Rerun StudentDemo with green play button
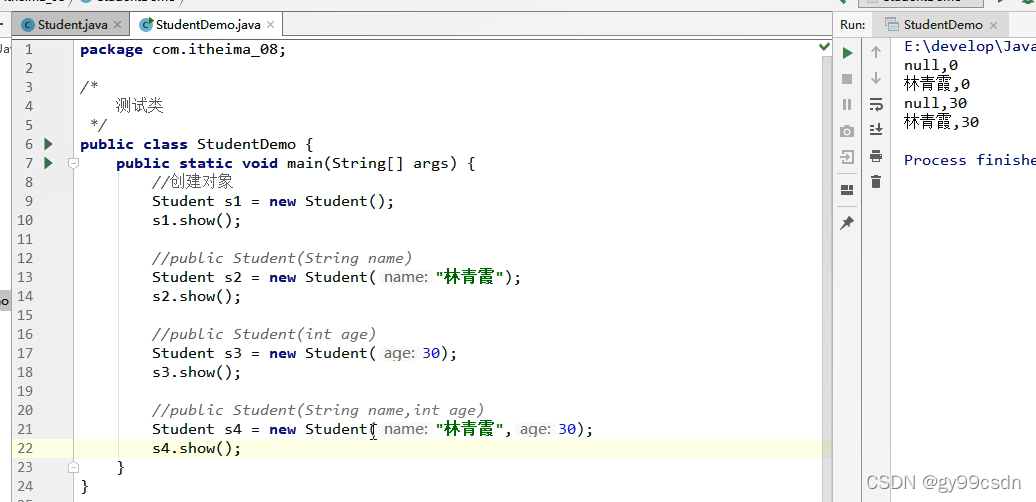Image resolution: width=1036 pixels, height=502 pixels. [847, 53]
